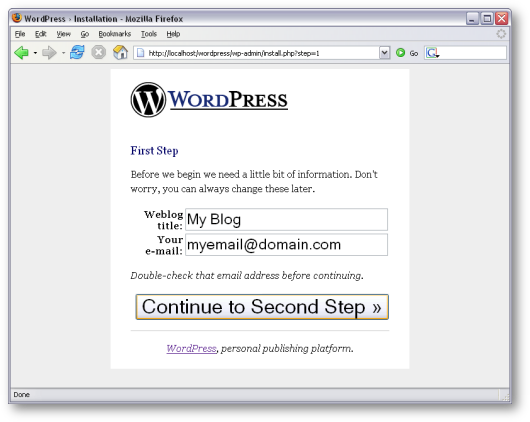
Task: Click the Stop loading icon
Action: coord(99,52)
